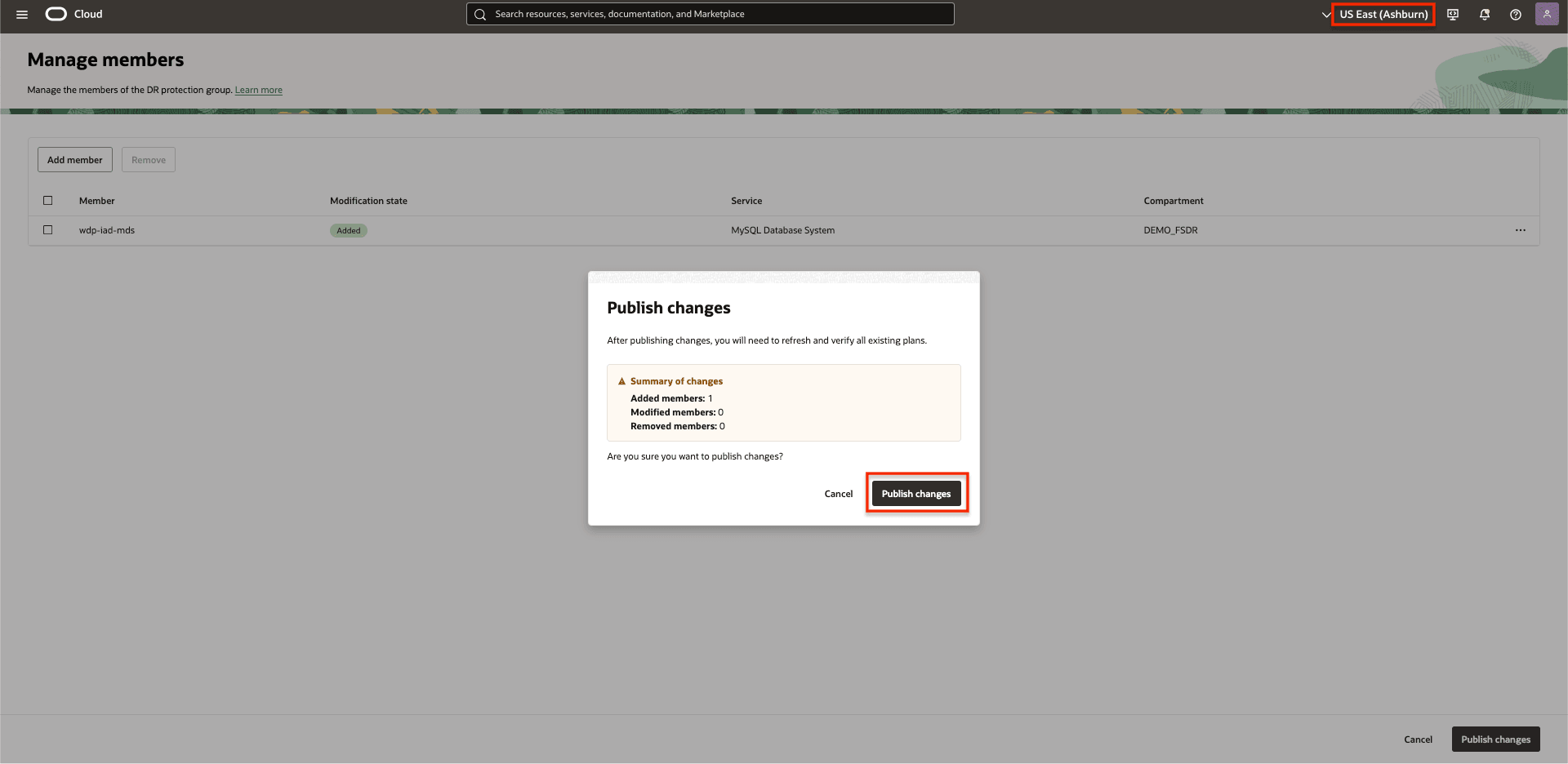Open the notifications bell
1568x764 pixels.
point(1484,14)
